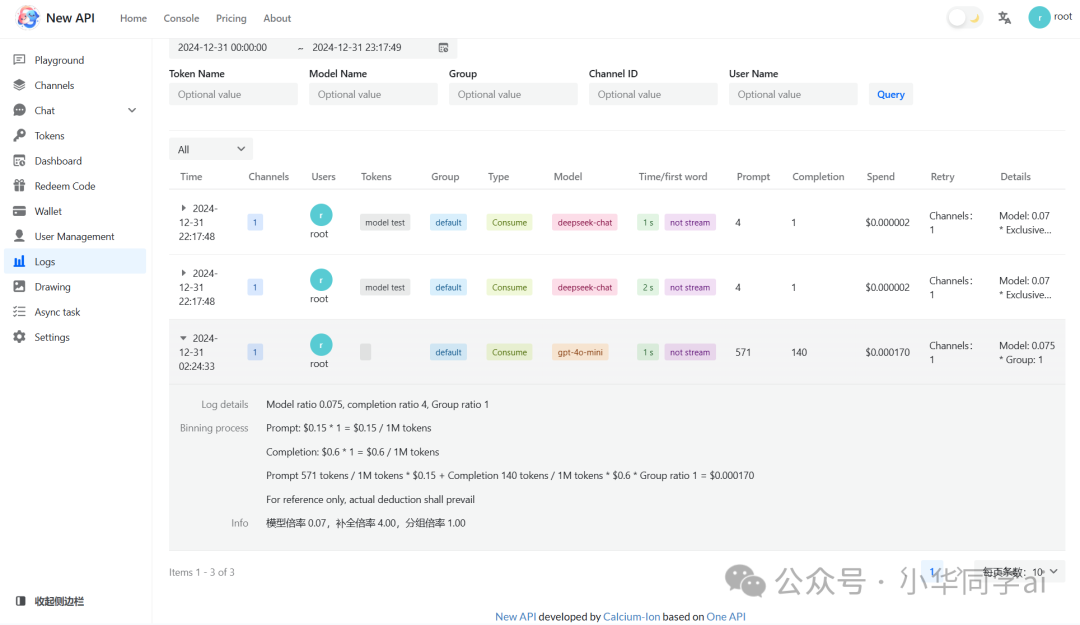The width and height of the screenshot is (1080, 625).
Task: Open Wallet in the sidebar
Action: point(48,211)
